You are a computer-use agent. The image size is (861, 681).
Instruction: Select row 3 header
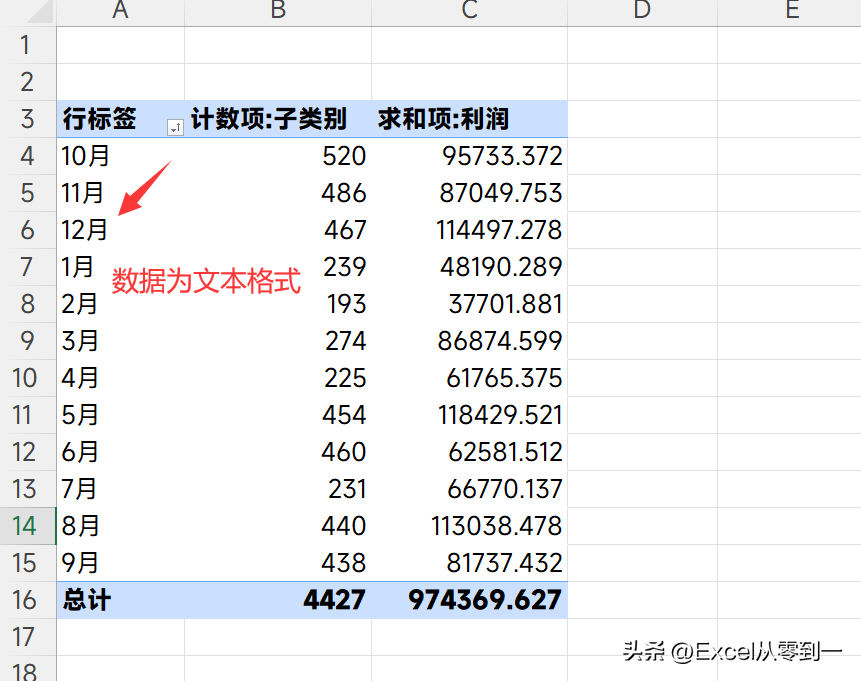click(27, 119)
